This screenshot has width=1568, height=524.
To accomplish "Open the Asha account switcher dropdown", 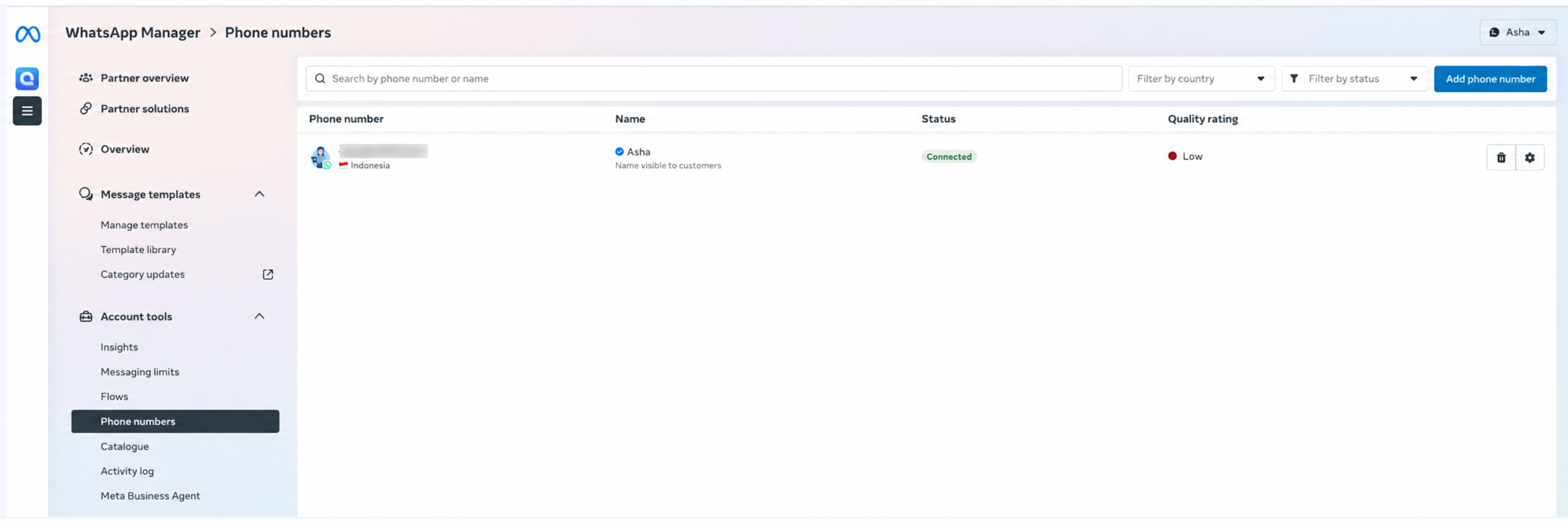I will 1517,33.
